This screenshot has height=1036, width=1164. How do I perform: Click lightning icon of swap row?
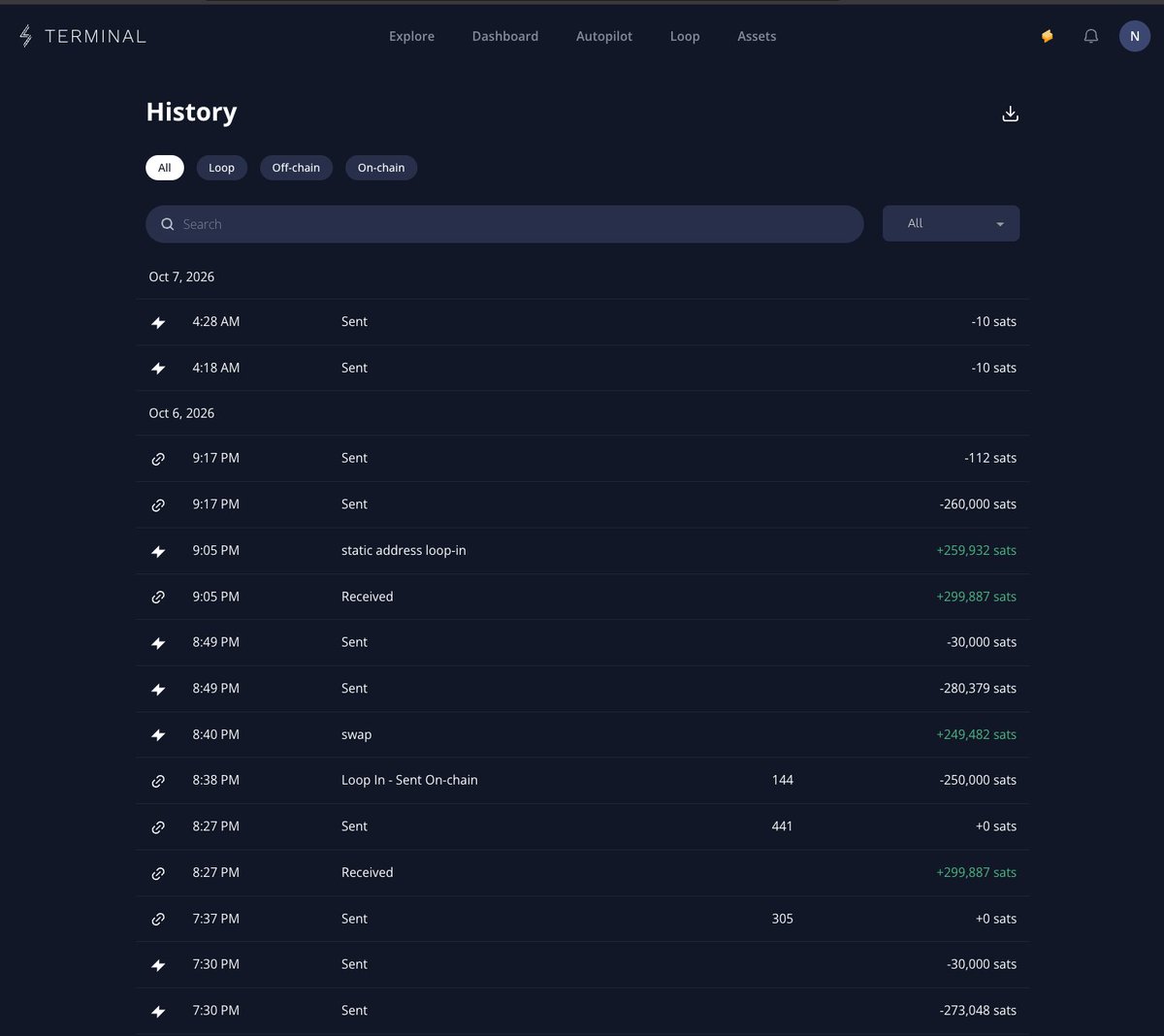[x=158, y=735]
